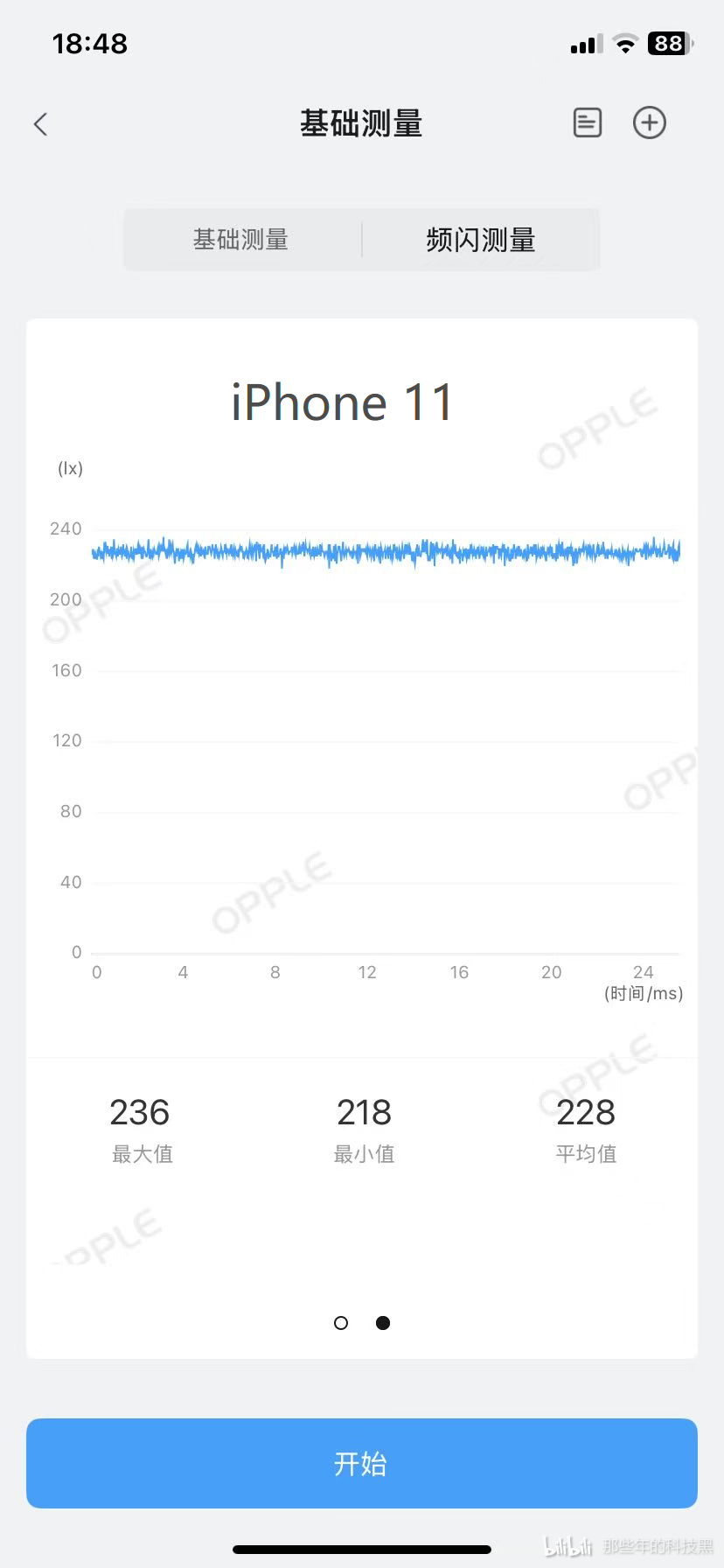Select the first page indicator dot
This screenshot has width=724, height=1568.
click(x=341, y=1323)
